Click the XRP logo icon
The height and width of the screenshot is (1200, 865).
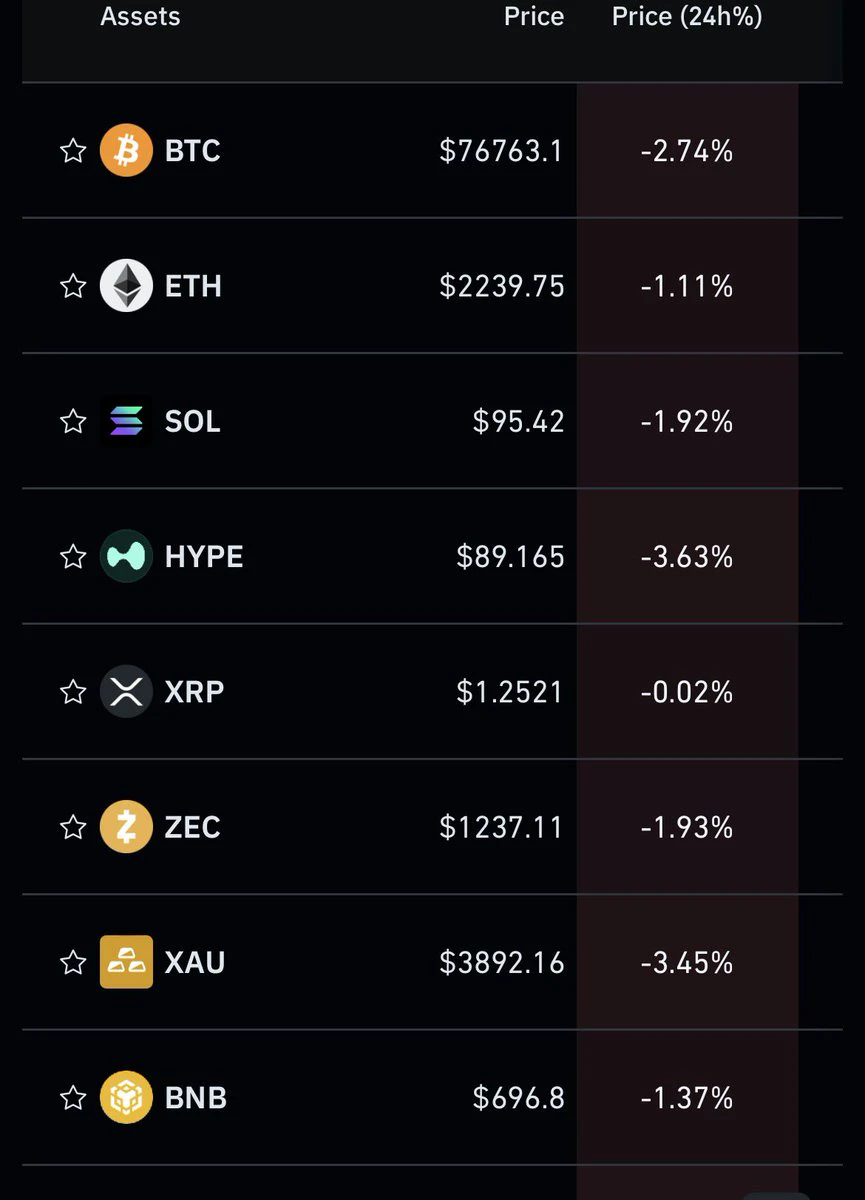(126, 692)
